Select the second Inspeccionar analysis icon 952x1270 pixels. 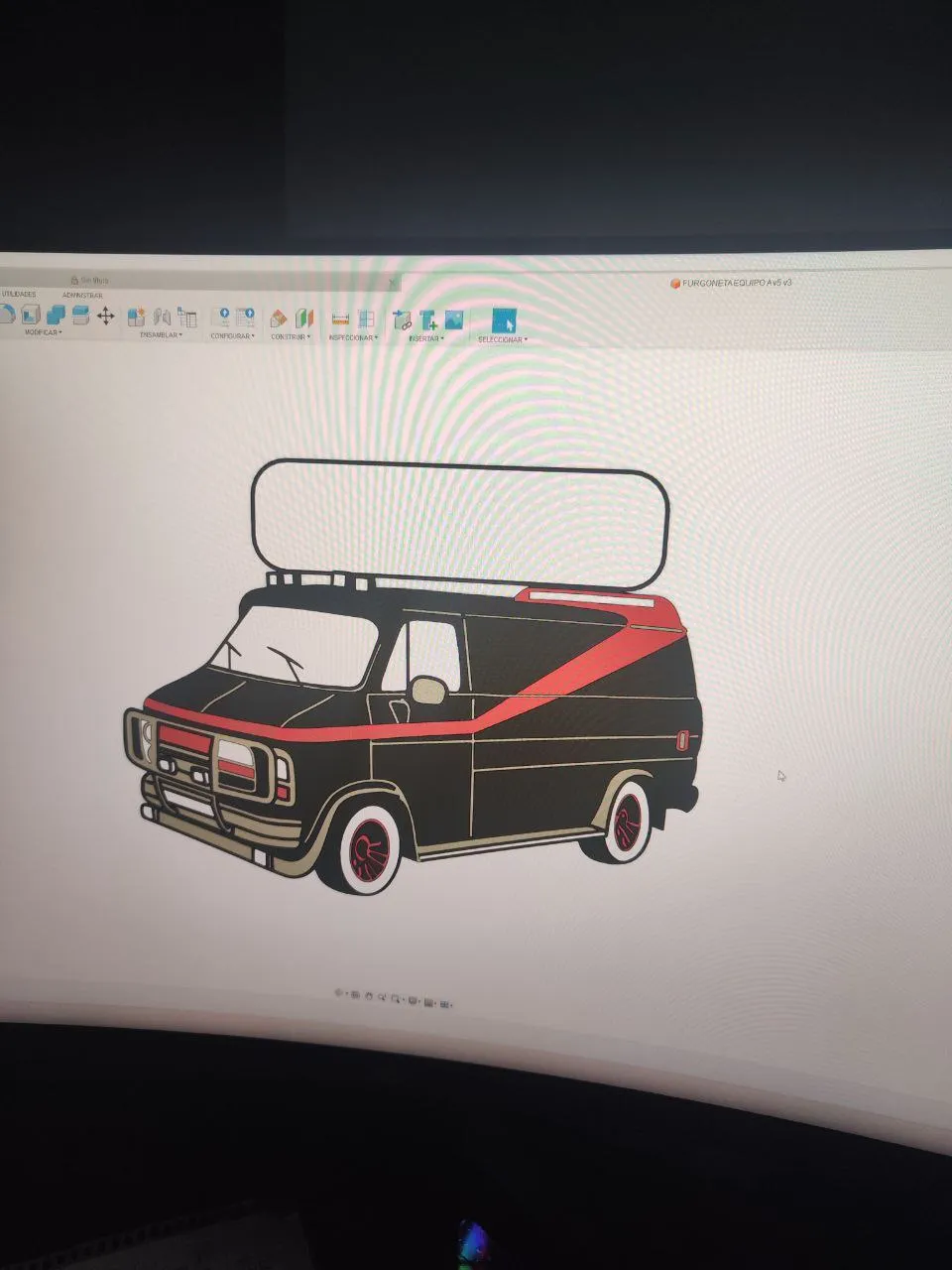coord(366,318)
